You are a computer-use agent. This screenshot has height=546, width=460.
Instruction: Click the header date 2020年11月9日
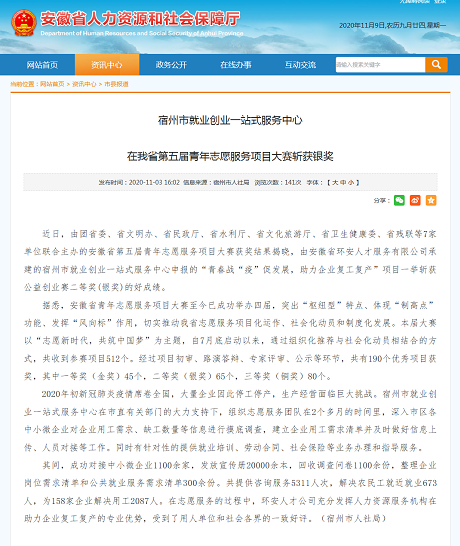click(x=362, y=25)
